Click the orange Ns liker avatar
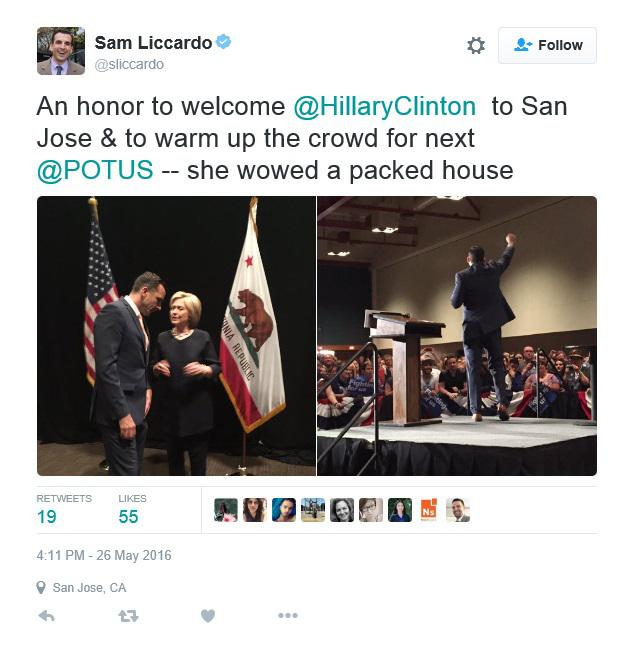This screenshot has height=657, width=629. (x=429, y=510)
